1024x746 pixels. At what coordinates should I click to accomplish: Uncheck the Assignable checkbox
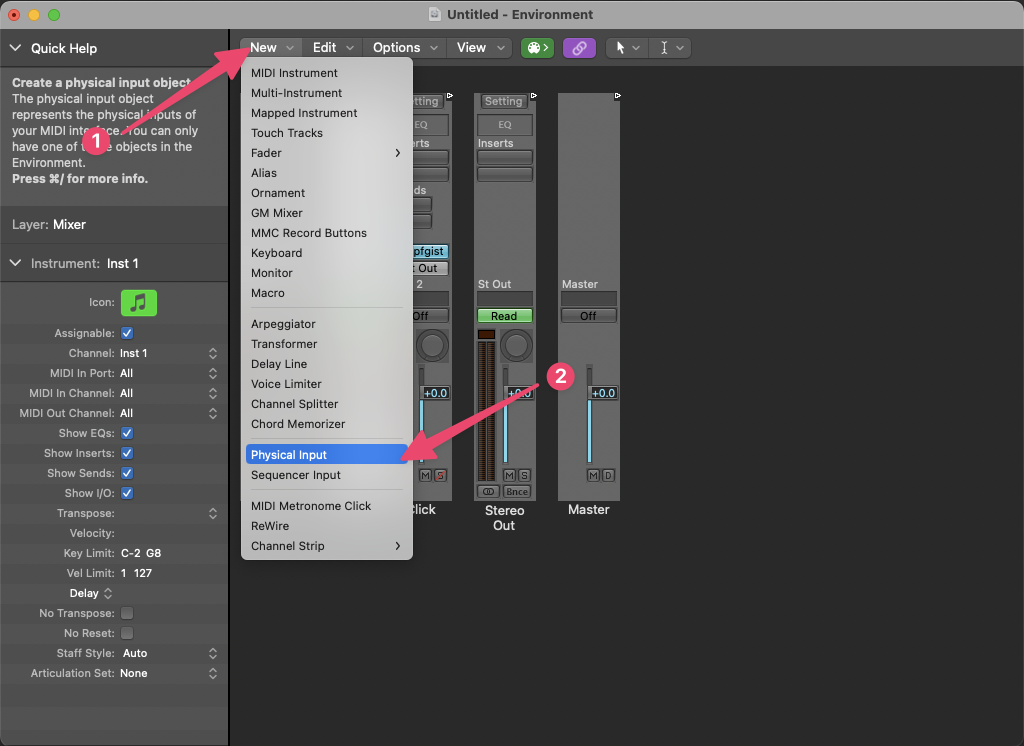[127, 333]
